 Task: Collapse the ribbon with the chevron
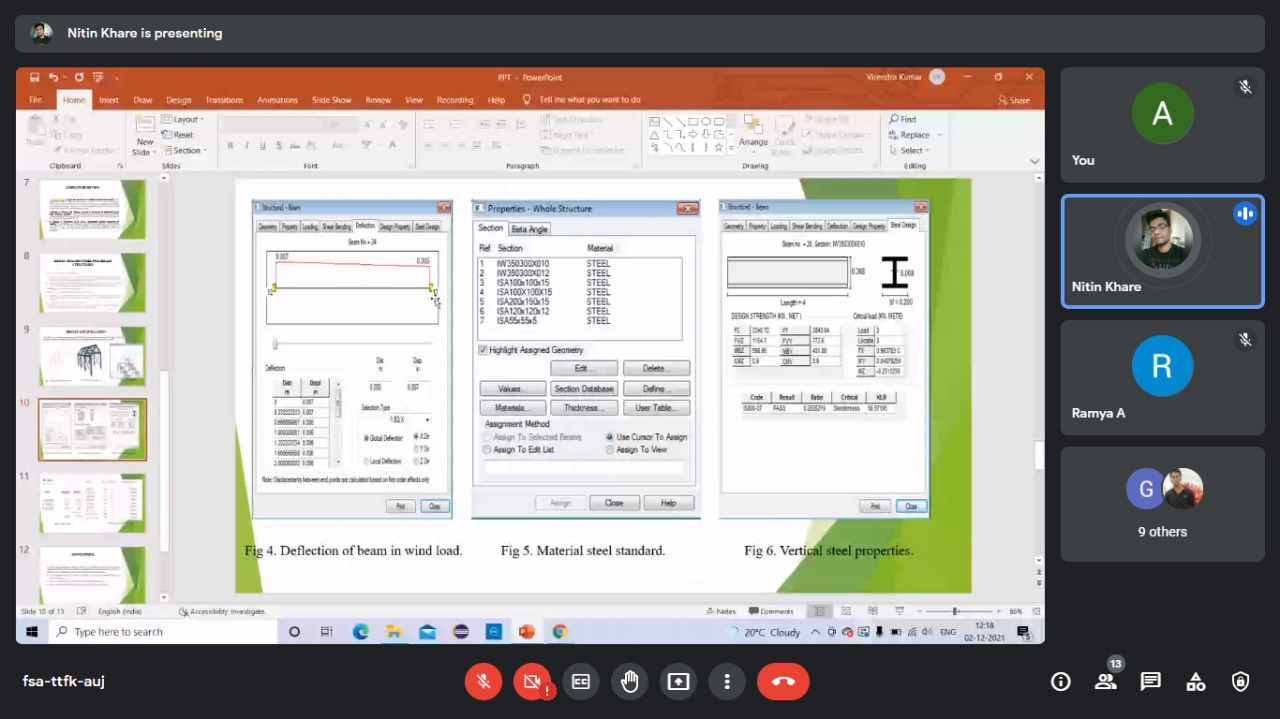click(1034, 161)
